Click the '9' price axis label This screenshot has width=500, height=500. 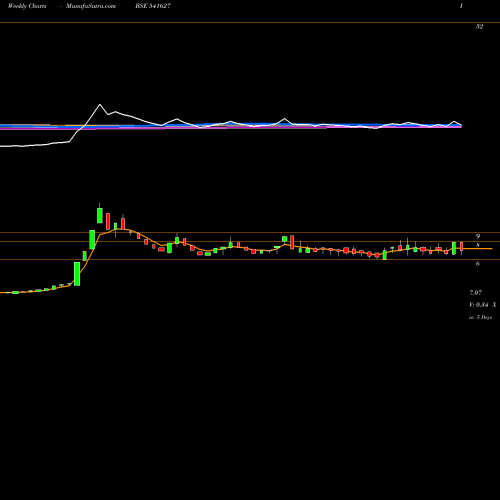pos(478,236)
